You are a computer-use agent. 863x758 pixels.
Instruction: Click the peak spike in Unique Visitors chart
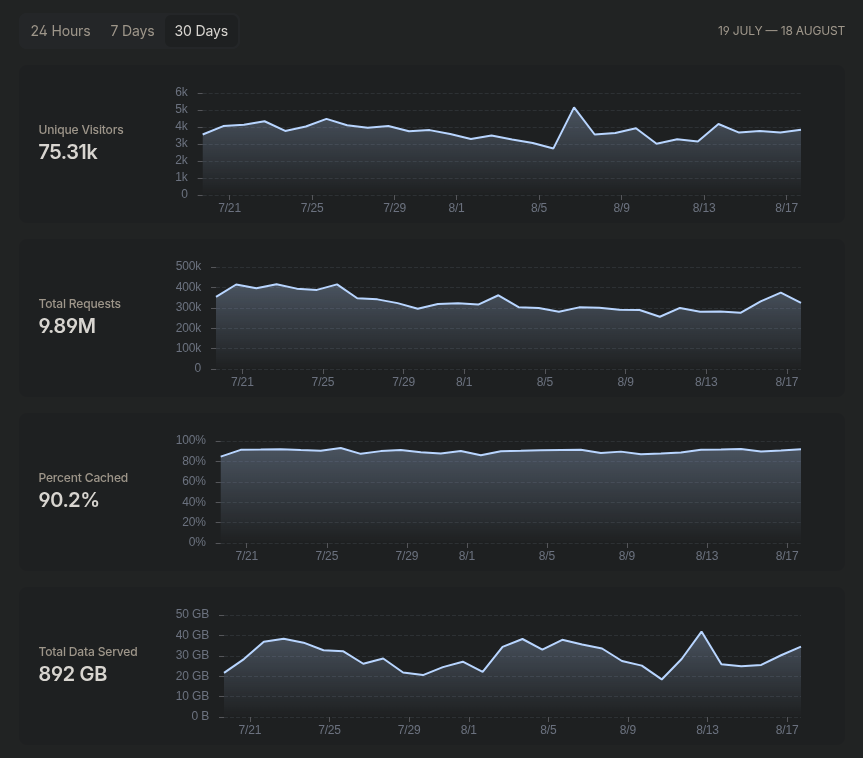coord(574,108)
